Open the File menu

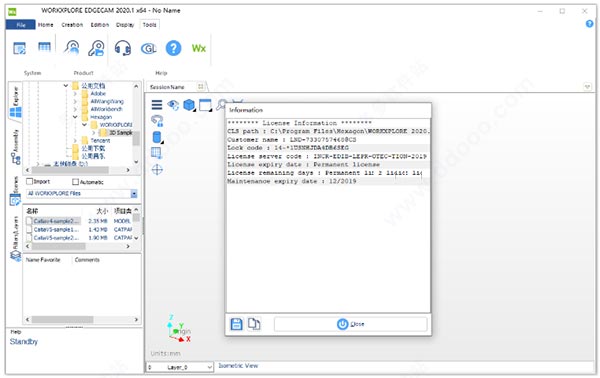point(21,25)
